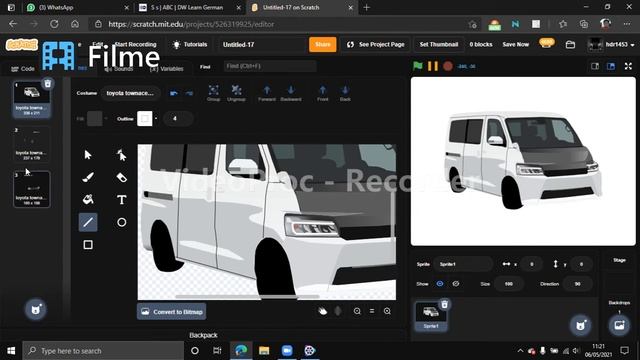Image resolution: width=640 pixels, height=360 pixels.
Task: Click Start Recording
Action: tap(135, 44)
